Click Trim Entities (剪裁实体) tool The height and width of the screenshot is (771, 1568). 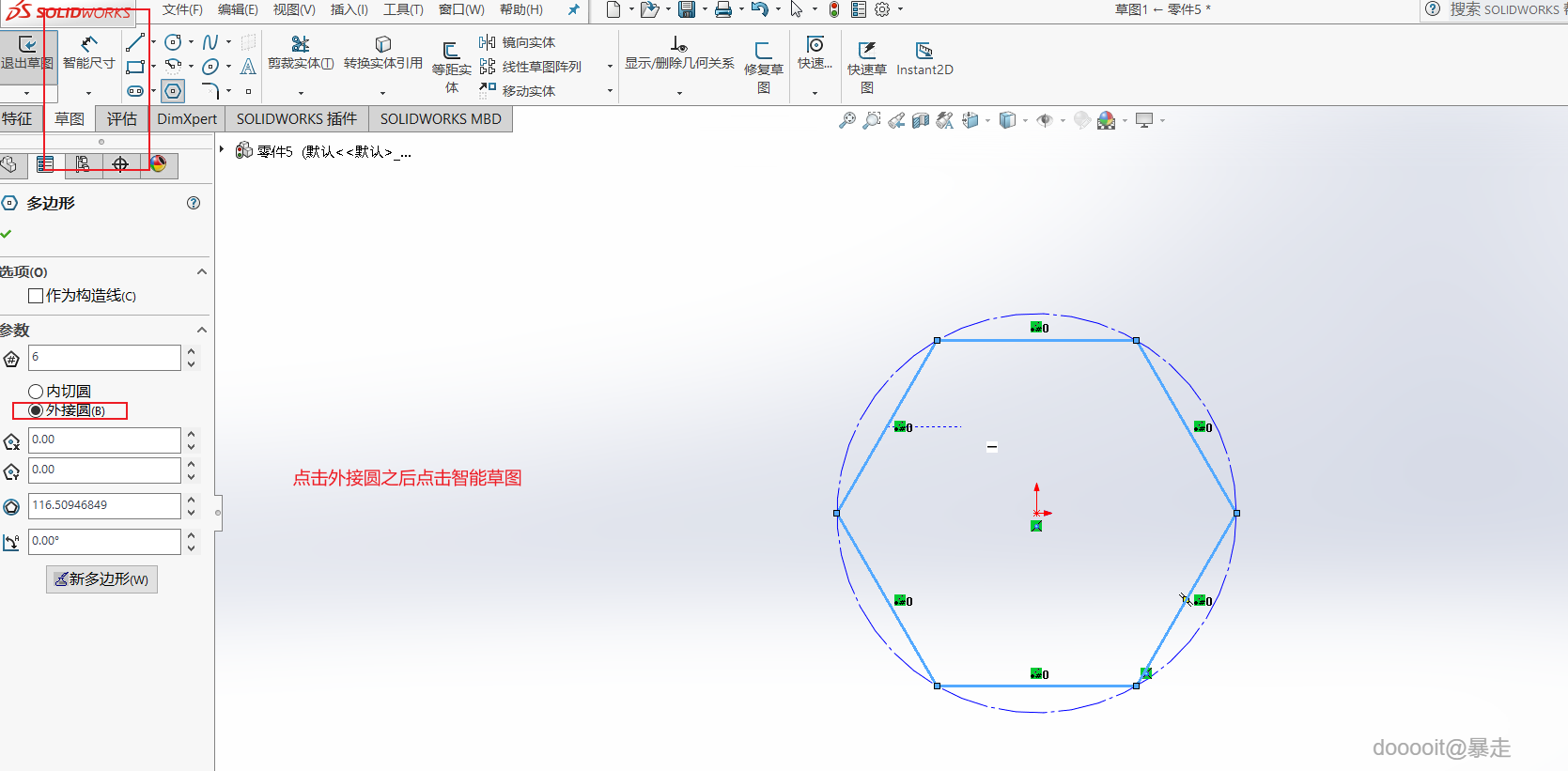pos(301,54)
